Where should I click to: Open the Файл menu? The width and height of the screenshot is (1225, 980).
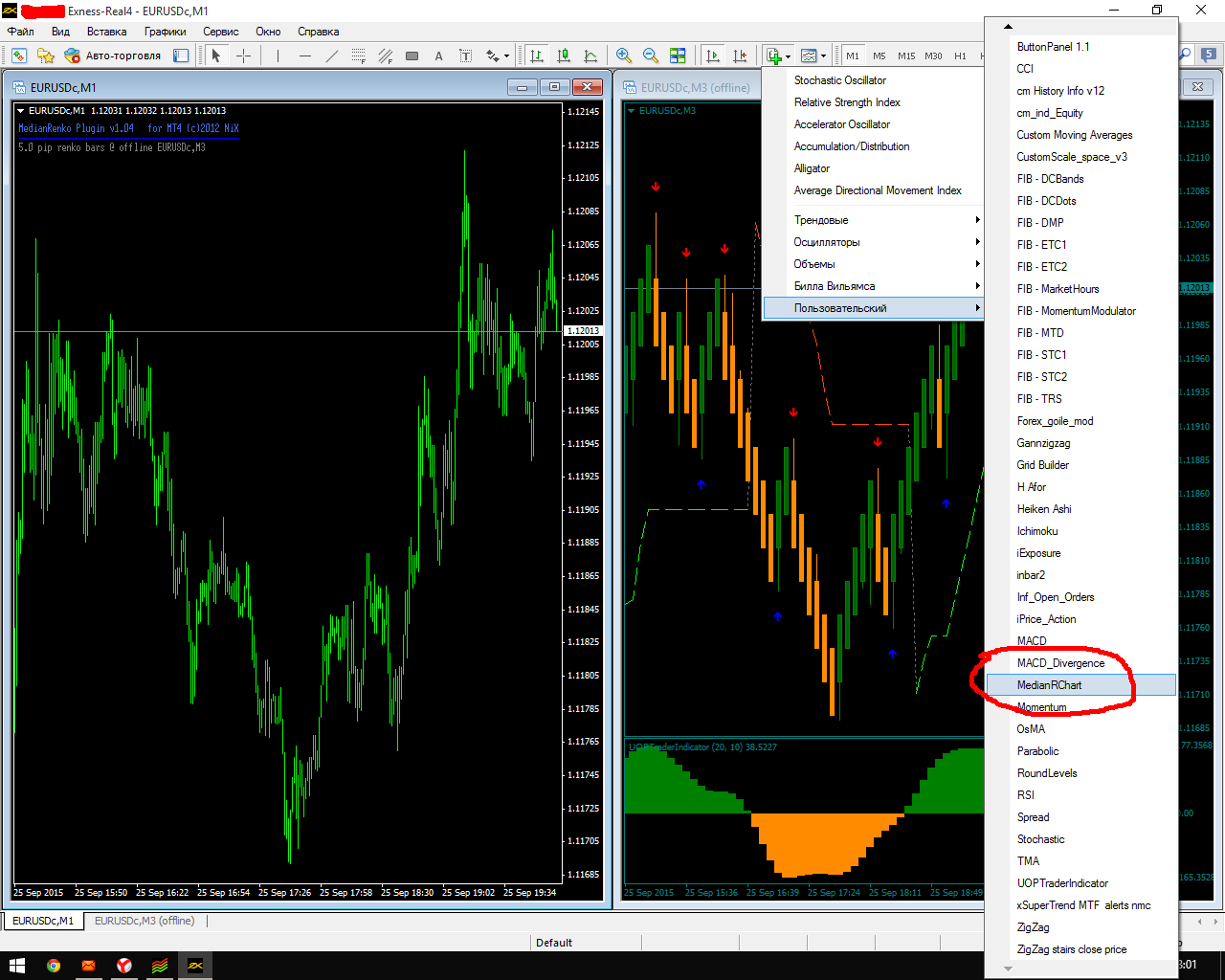pos(21,32)
